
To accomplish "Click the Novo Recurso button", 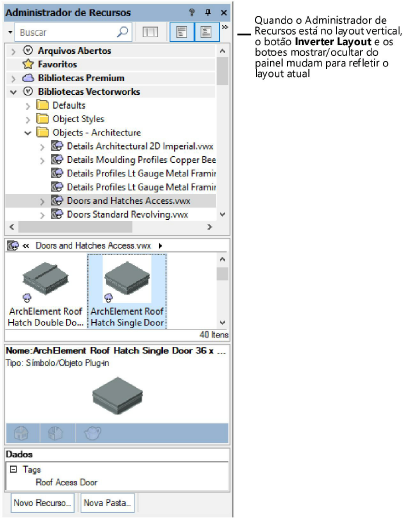I will click(43, 503).
